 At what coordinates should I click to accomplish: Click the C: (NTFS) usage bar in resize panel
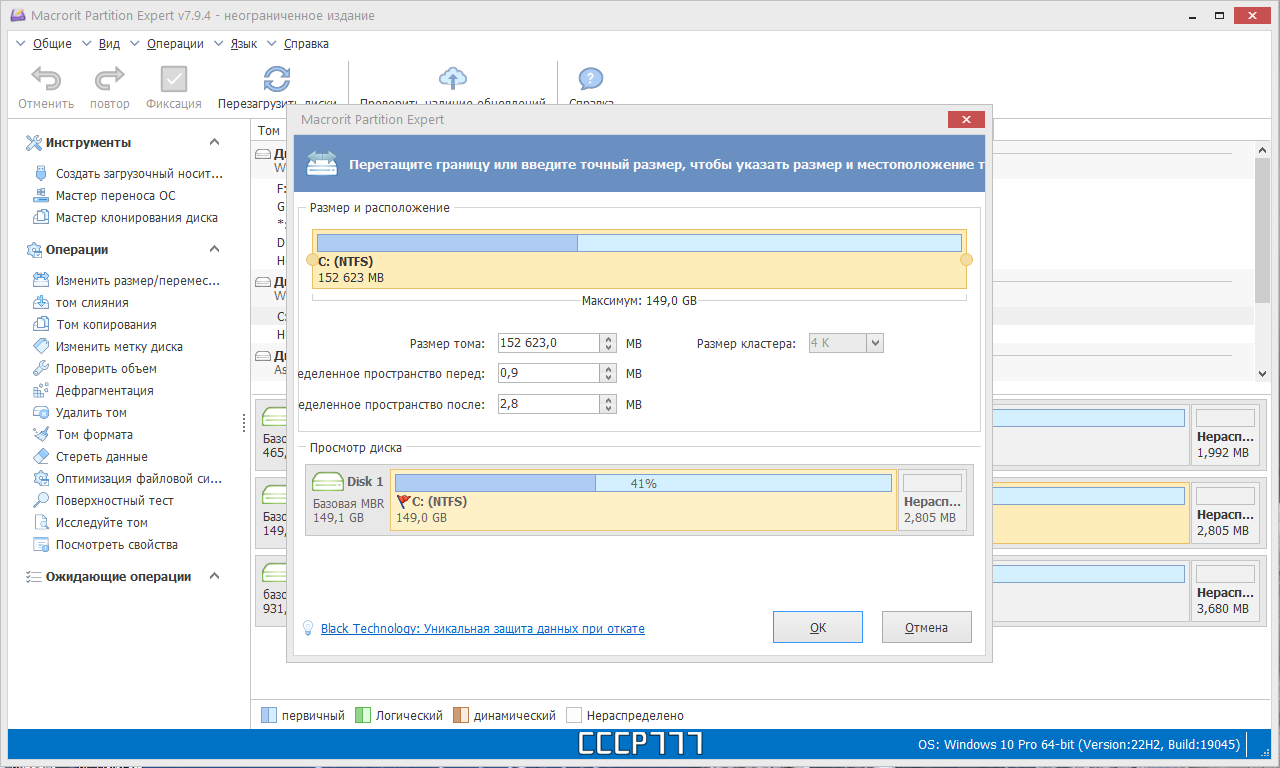(639, 243)
